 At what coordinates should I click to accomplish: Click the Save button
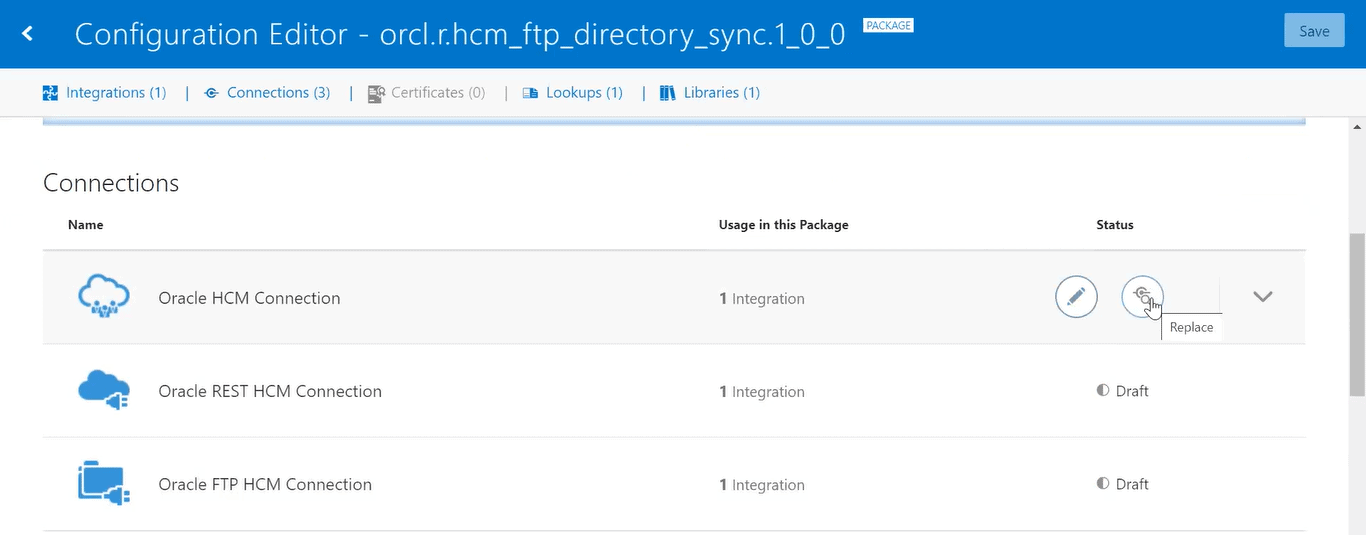[x=1314, y=31]
